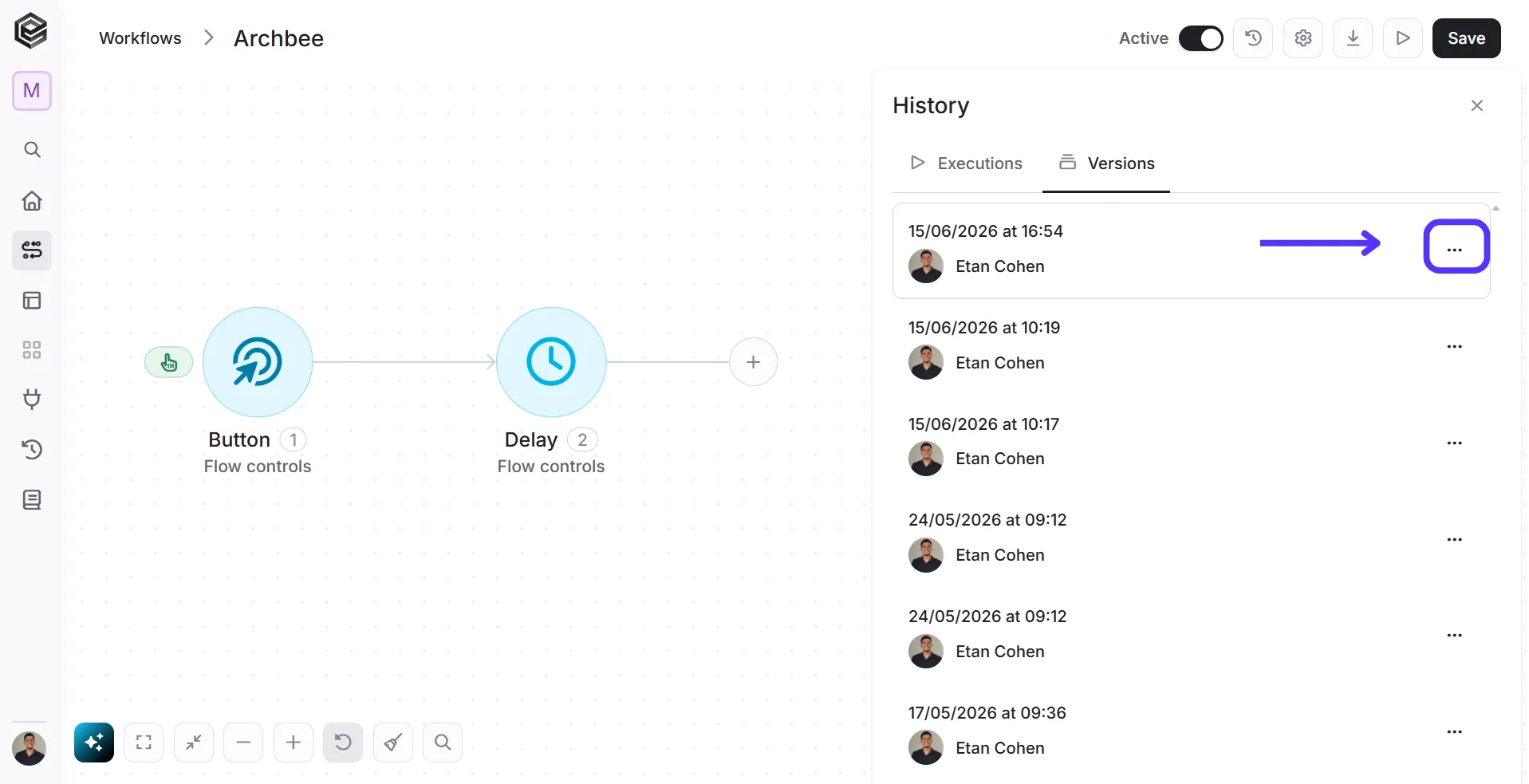The height and width of the screenshot is (784, 1529).
Task: Click scrollbar up arrow in versions list
Action: (1496, 208)
